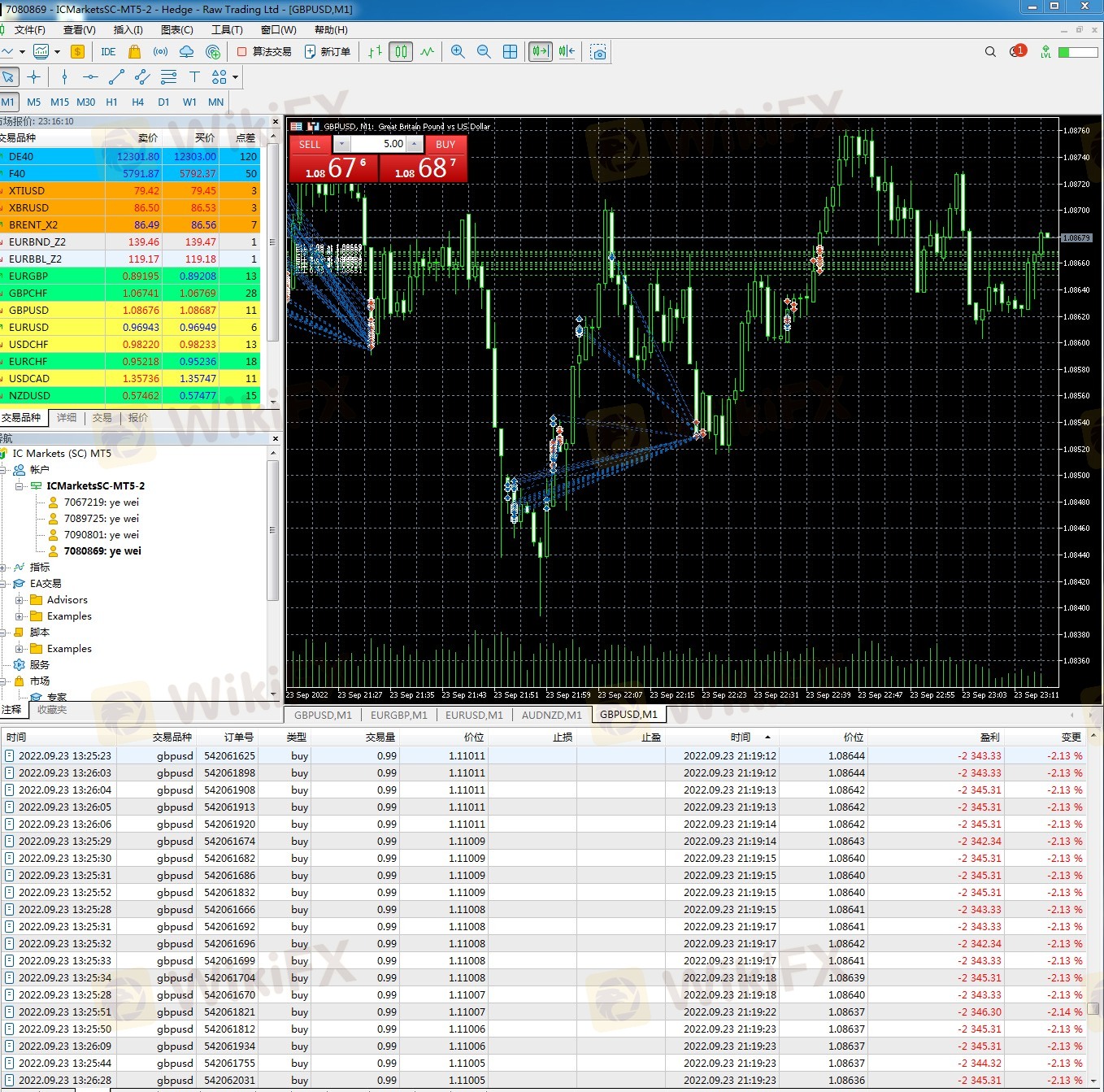The width and height of the screenshot is (1104, 1092).
Task: Toggle chart auto-scroll to latest bar
Action: [x=541, y=51]
